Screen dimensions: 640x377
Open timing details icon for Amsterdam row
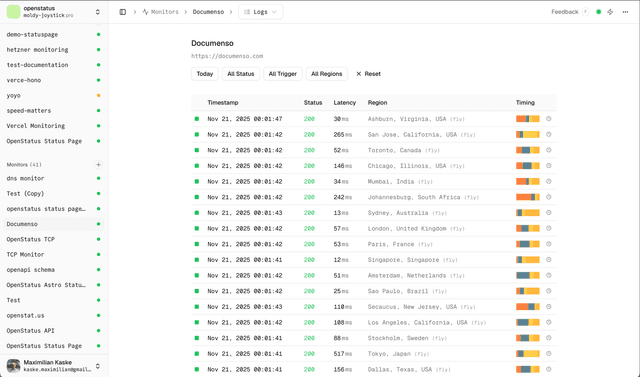point(549,275)
